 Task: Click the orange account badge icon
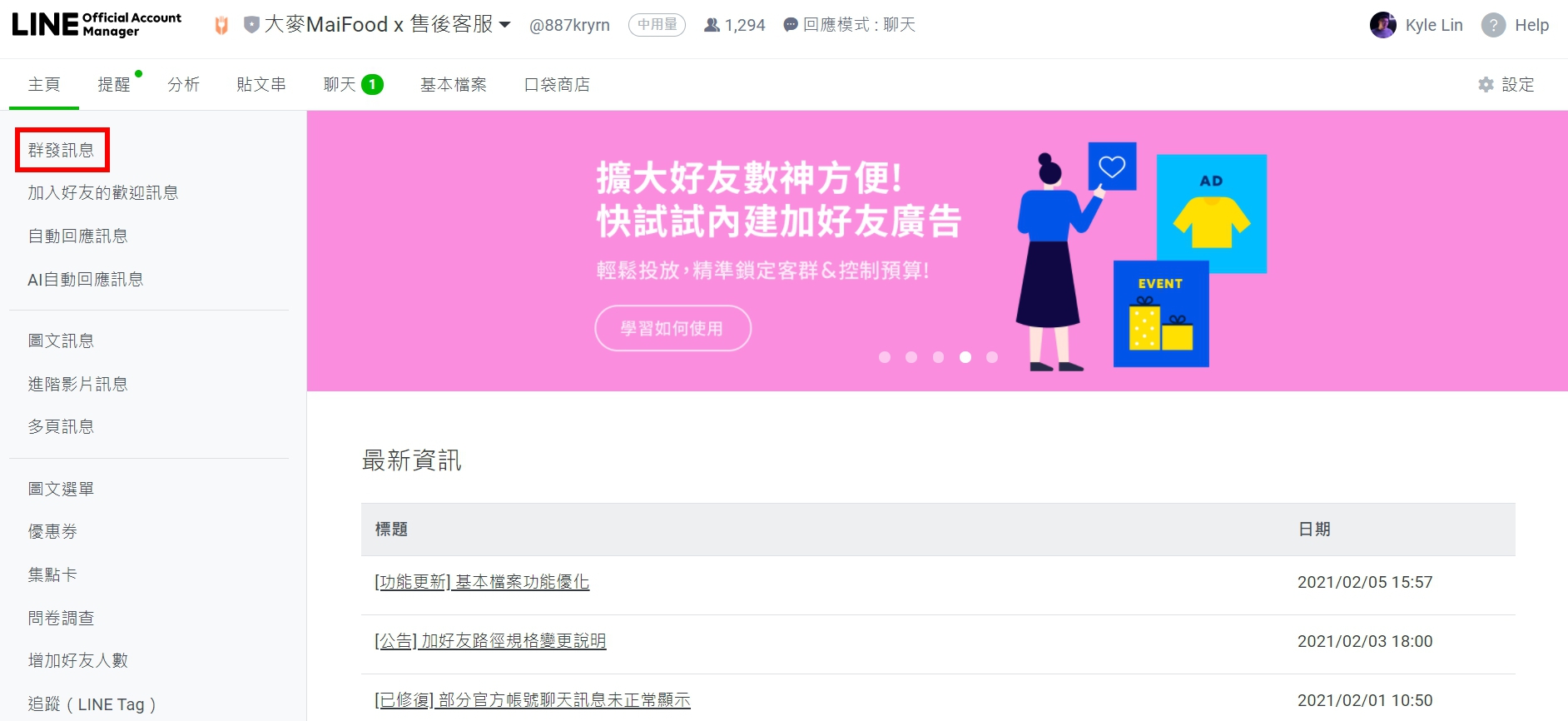[221, 25]
